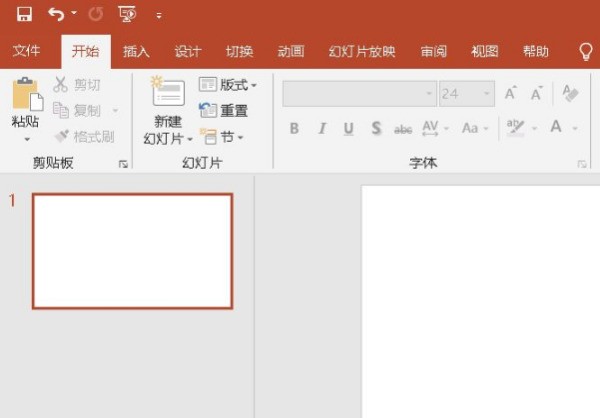Open the 剪贴板 dialog launcher
This screenshot has height=418, width=600.
[123, 164]
